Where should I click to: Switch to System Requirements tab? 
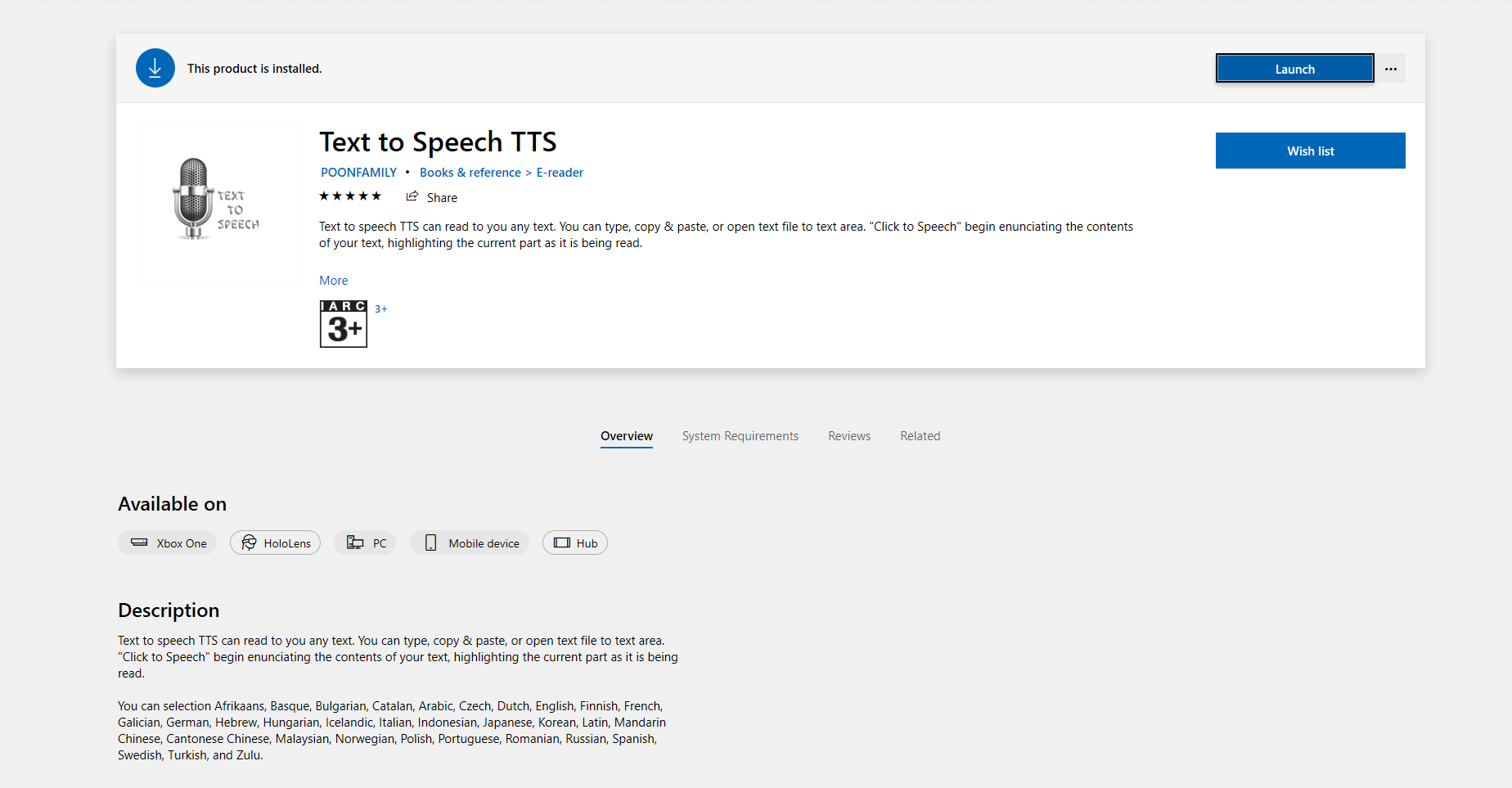(x=740, y=436)
